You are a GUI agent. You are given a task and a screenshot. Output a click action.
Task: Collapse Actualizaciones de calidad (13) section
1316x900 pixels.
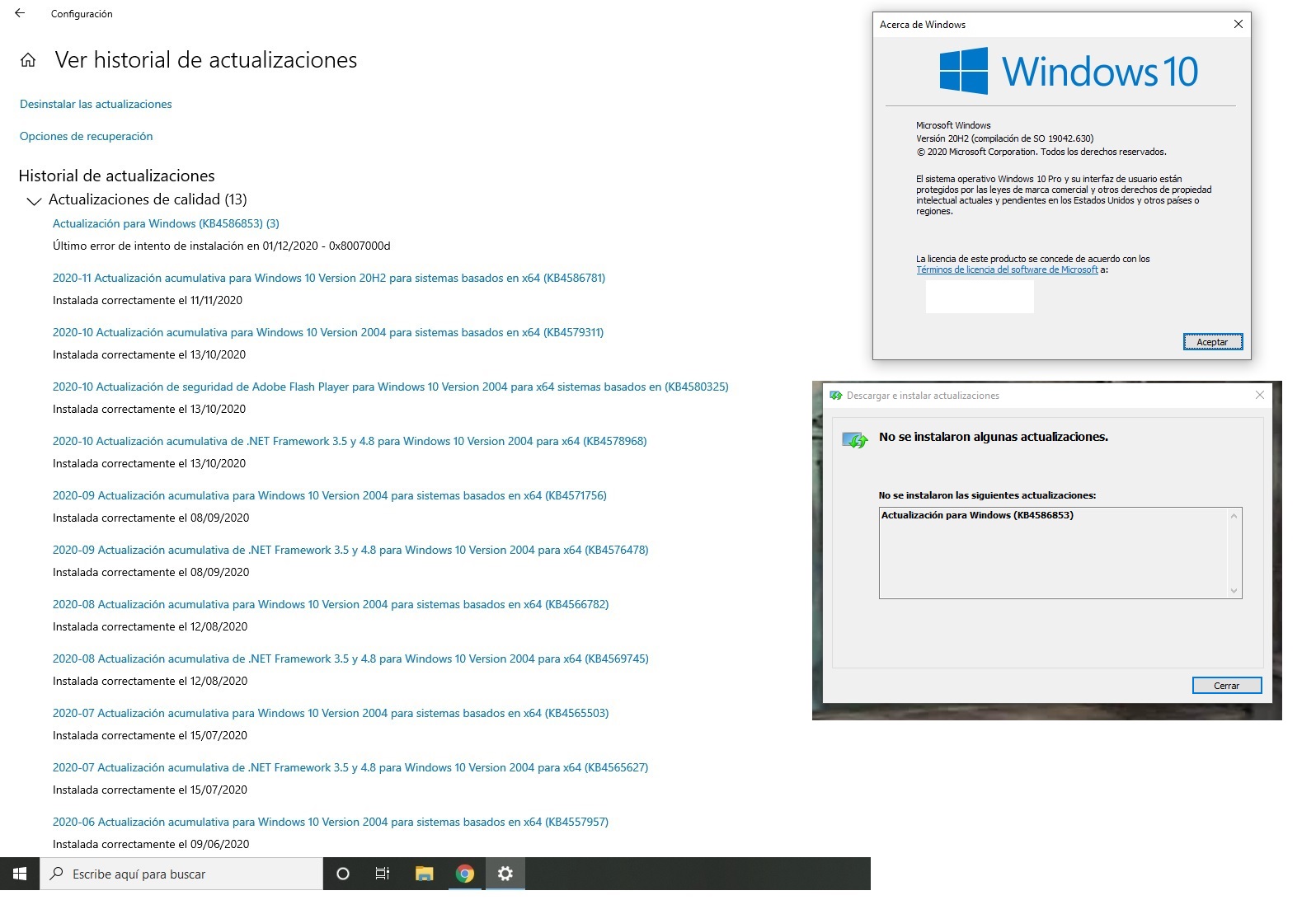click(x=35, y=200)
